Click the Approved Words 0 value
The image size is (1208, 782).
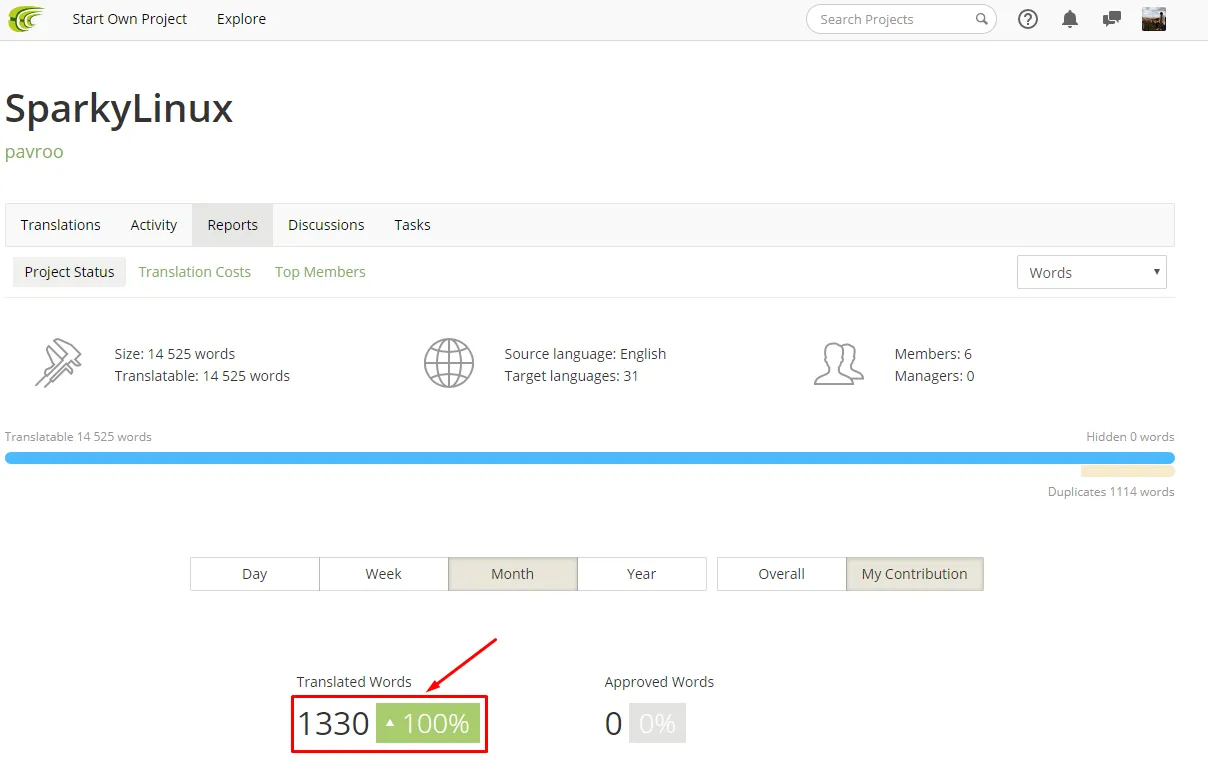(x=614, y=723)
